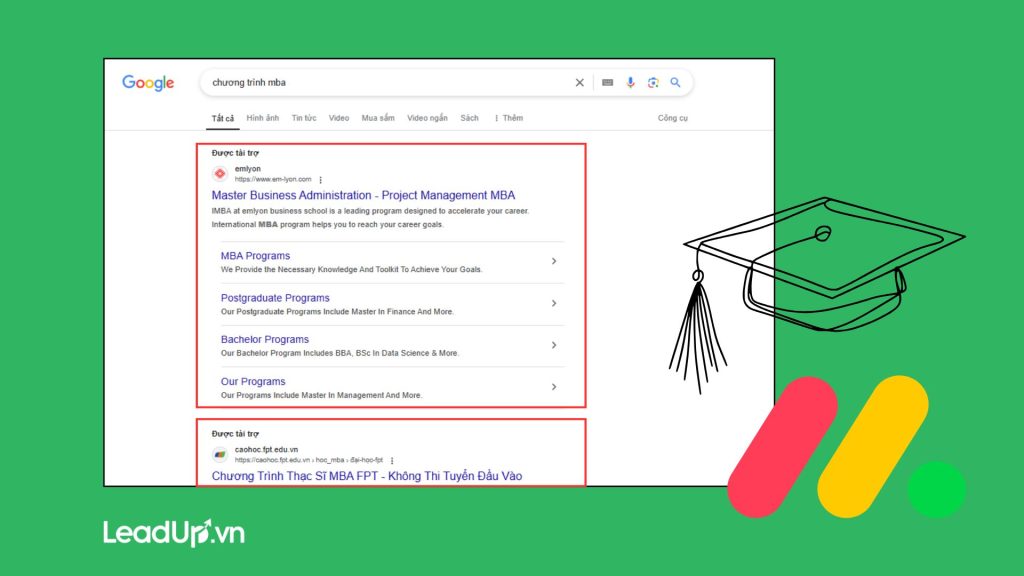This screenshot has width=1024, height=576.
Task: Click the "emlyon" site name text
Action: click(248, 168)
